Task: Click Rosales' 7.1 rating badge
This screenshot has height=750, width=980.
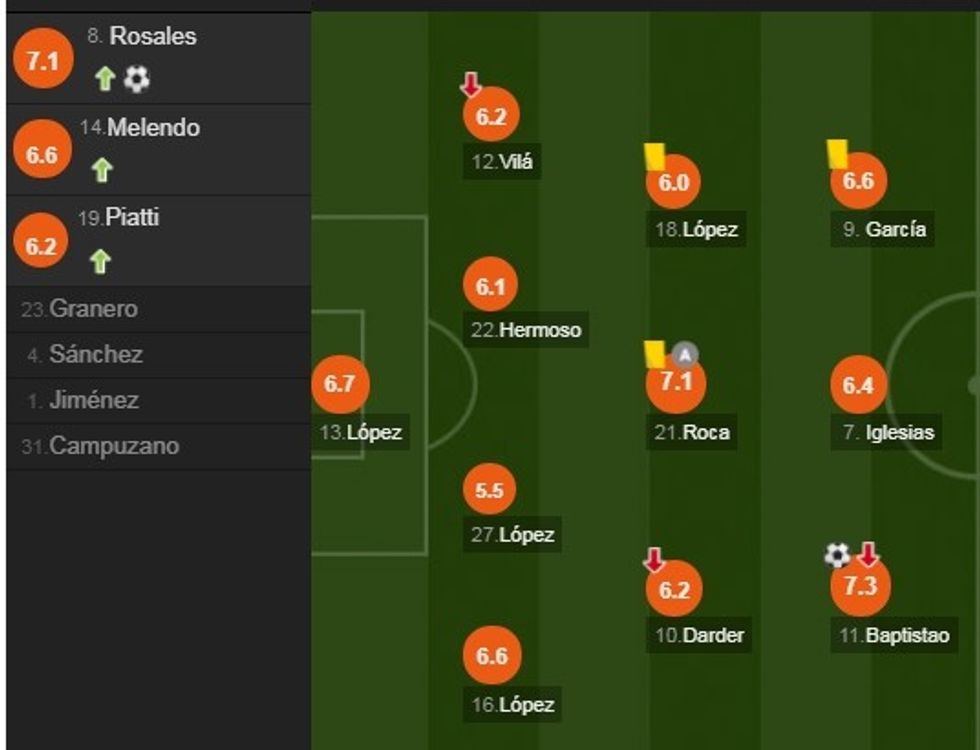Action: coord(43,61)
